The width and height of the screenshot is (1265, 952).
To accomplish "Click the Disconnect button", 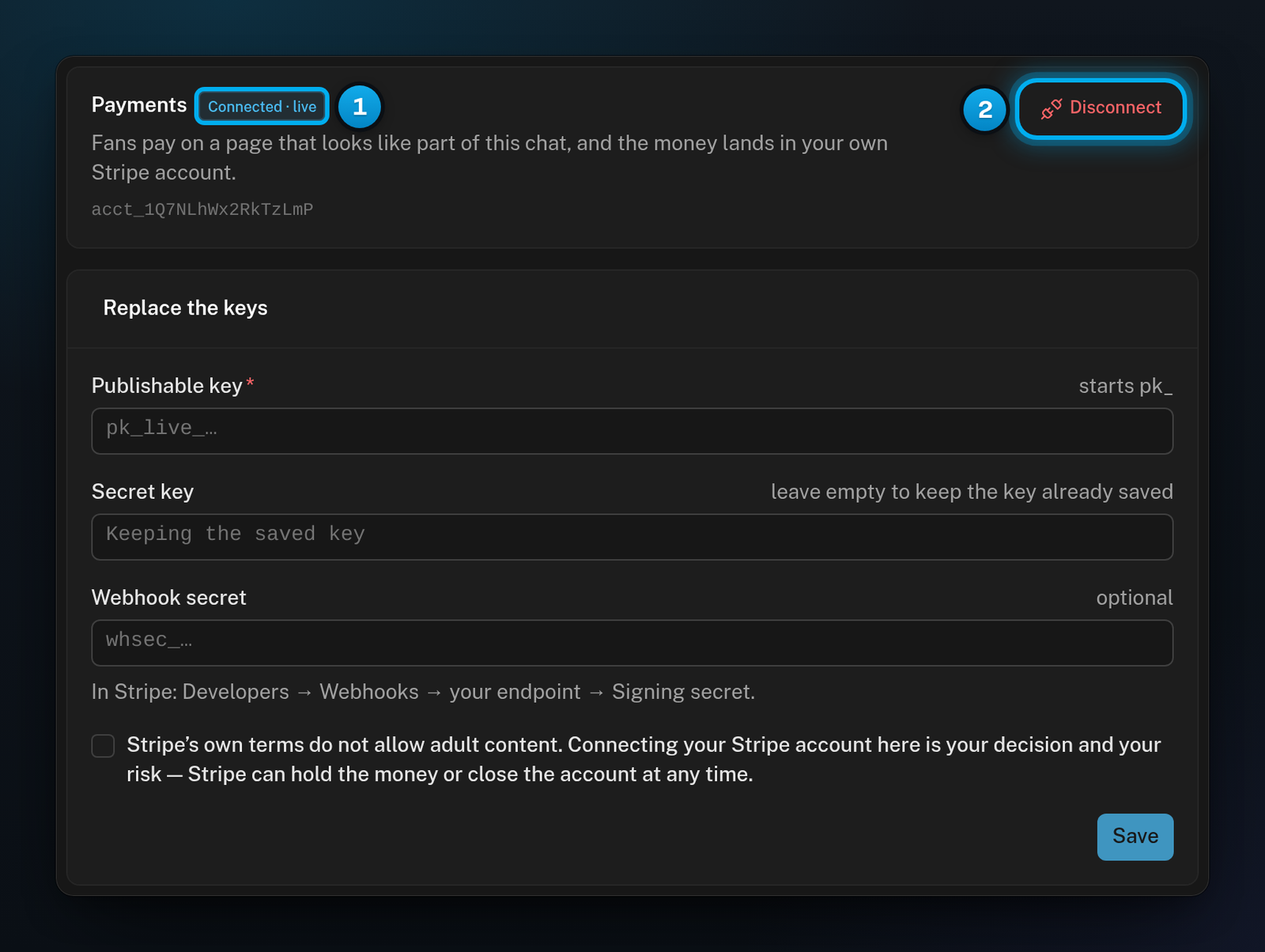I will point(1101,108).
